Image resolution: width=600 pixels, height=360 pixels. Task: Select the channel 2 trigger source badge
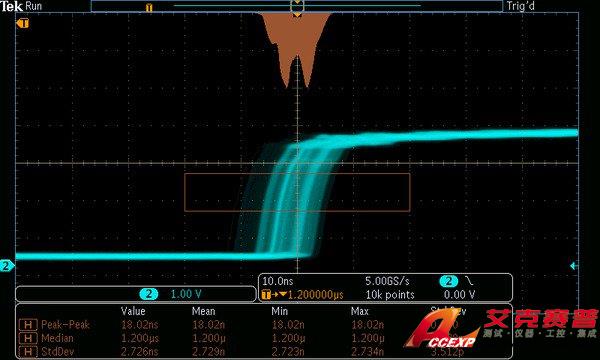pyautogui.click(x=448, y=281)
